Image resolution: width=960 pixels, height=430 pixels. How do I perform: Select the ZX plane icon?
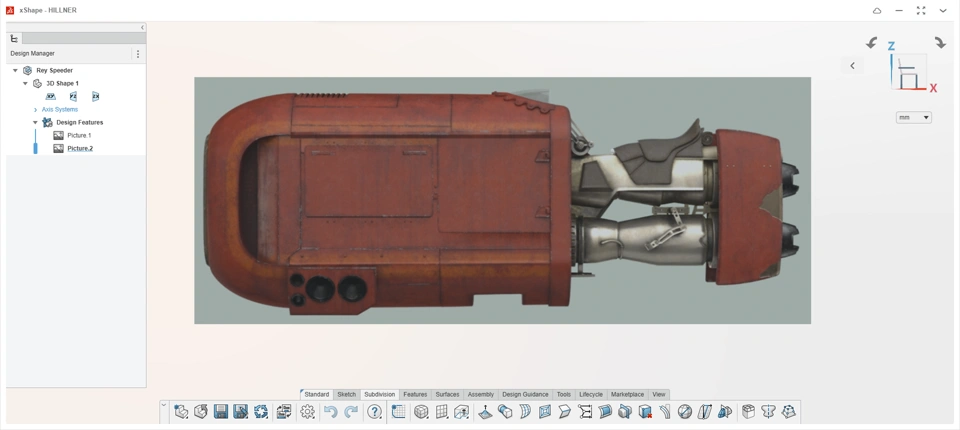[x=95, y=97]
